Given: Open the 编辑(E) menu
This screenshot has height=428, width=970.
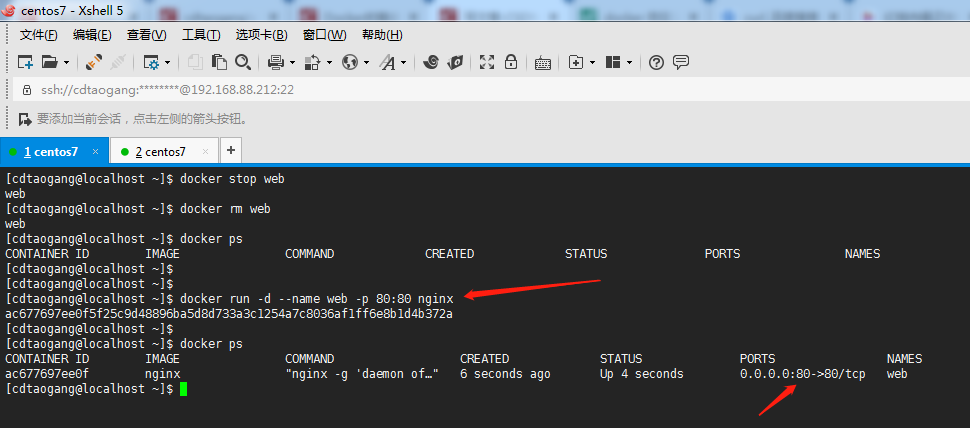Looking at the screenshot, I should point(92,35).
